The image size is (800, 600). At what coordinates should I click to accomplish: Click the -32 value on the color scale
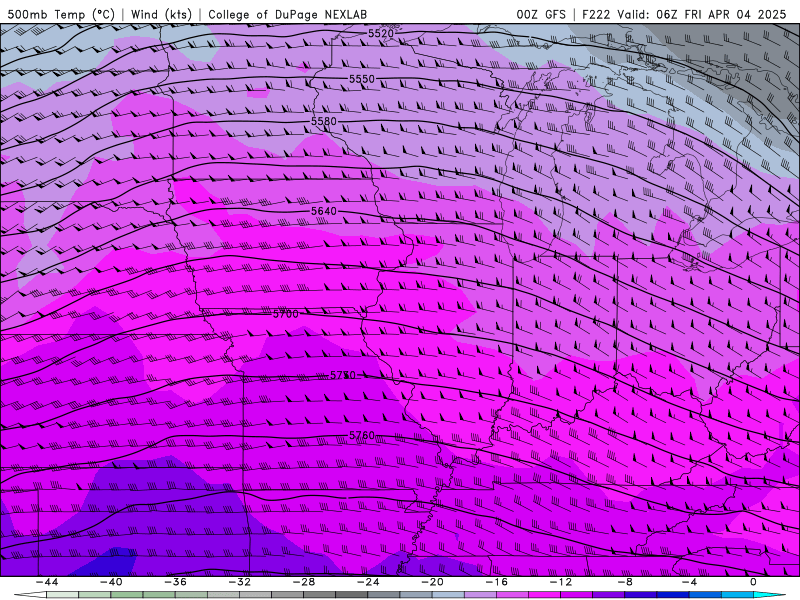click(x=239, y=582)
